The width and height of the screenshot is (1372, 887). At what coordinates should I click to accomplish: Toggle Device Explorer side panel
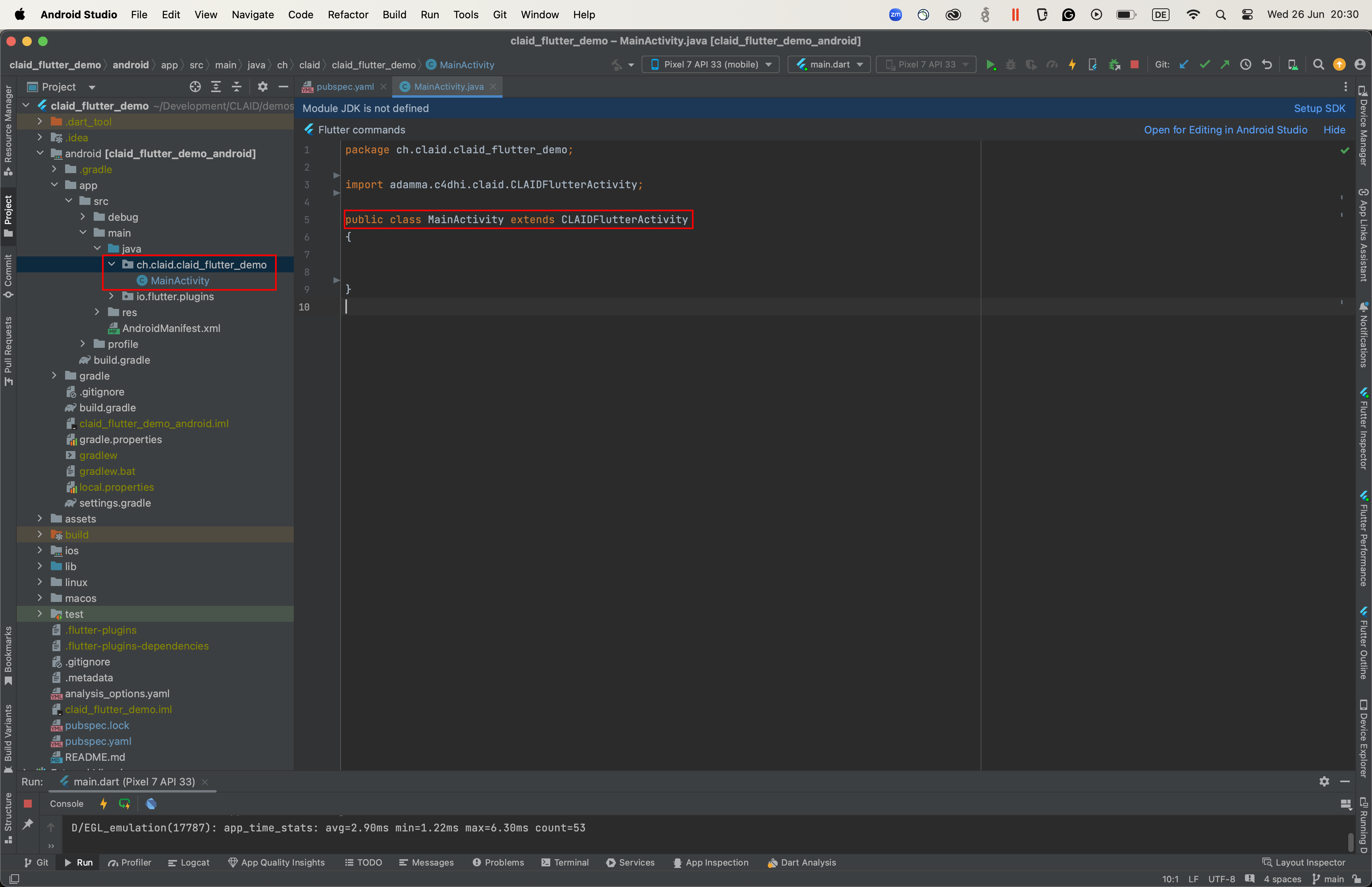1363,739
